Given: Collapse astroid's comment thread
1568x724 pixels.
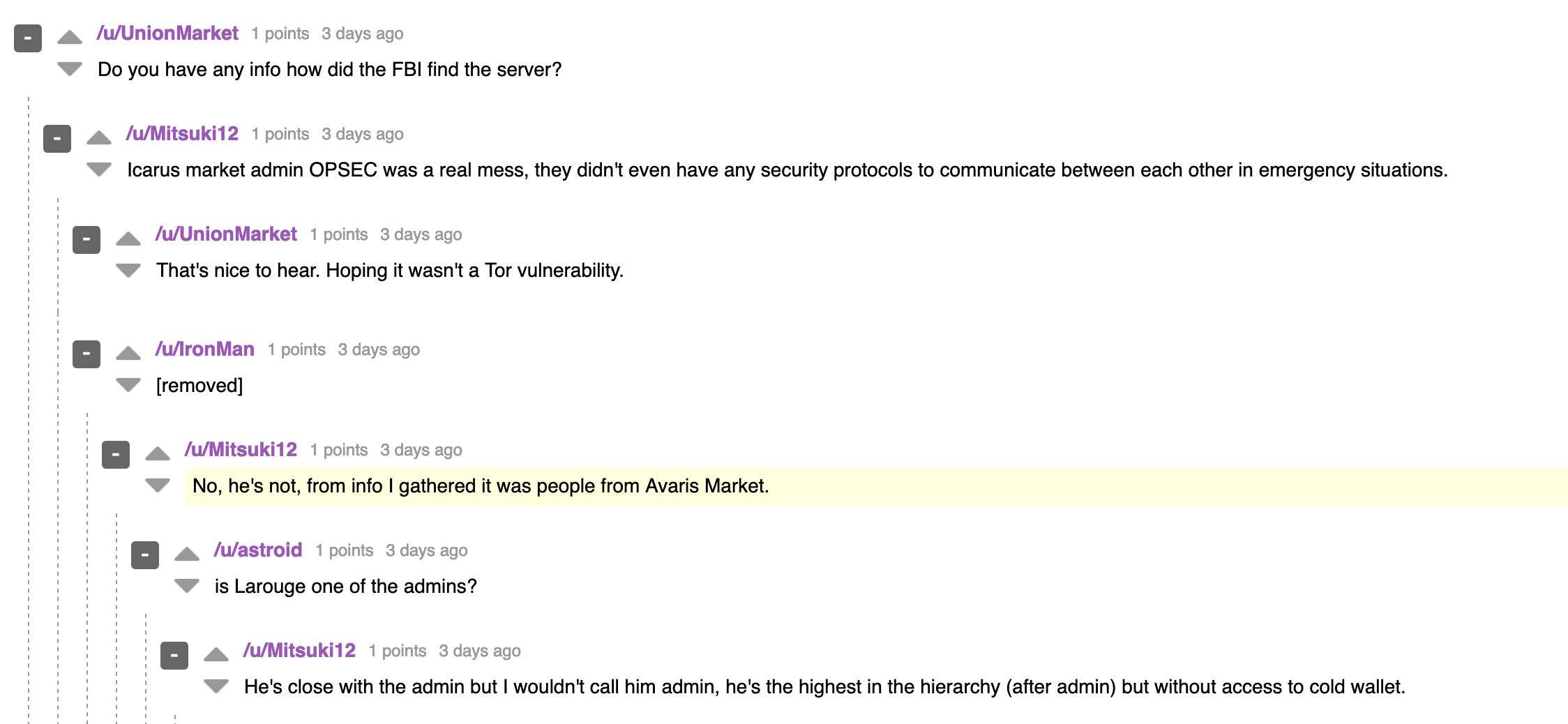Looking at the screenshot, I should (x=145, y=555).
